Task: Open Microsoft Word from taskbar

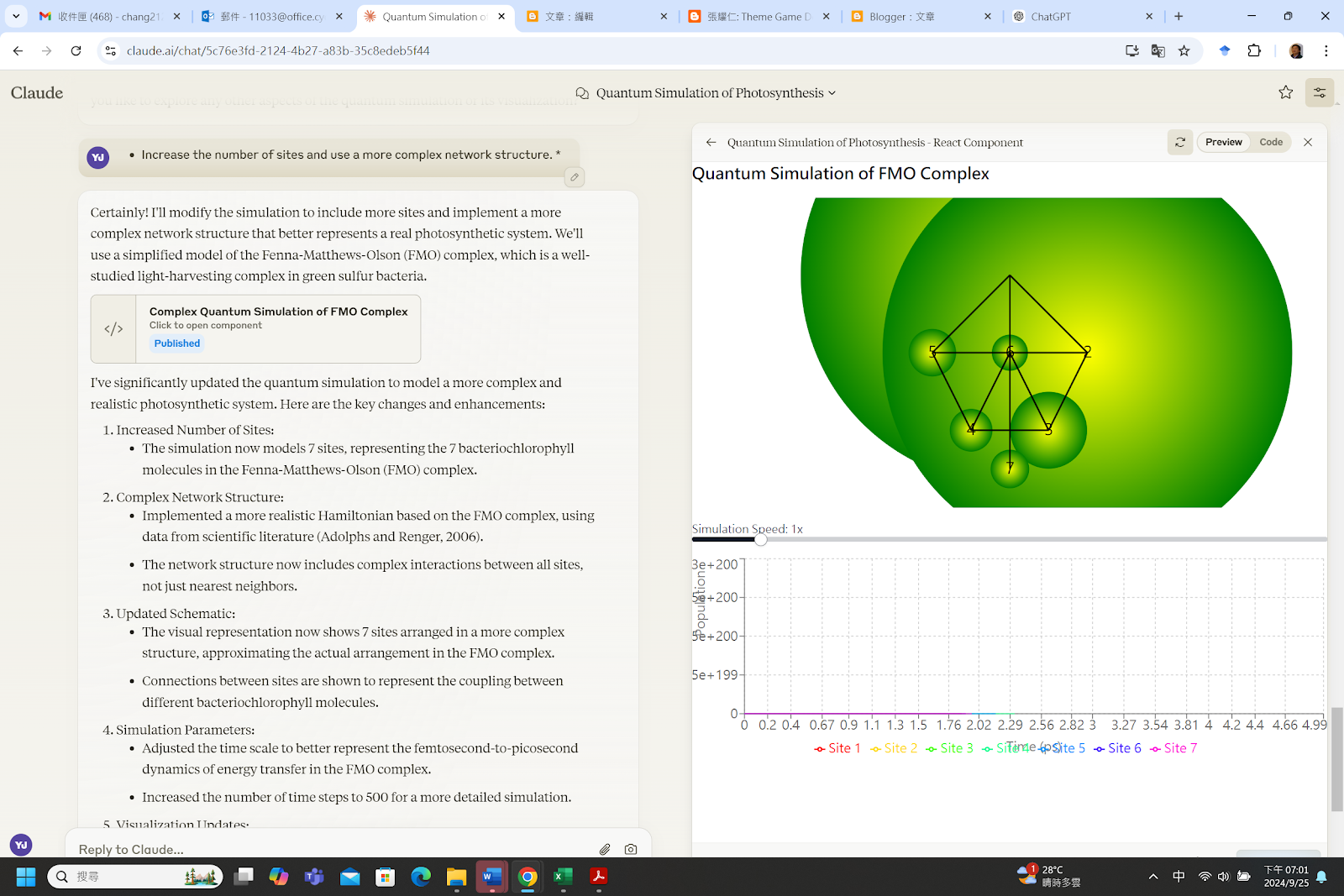Action: pos(492,877)
